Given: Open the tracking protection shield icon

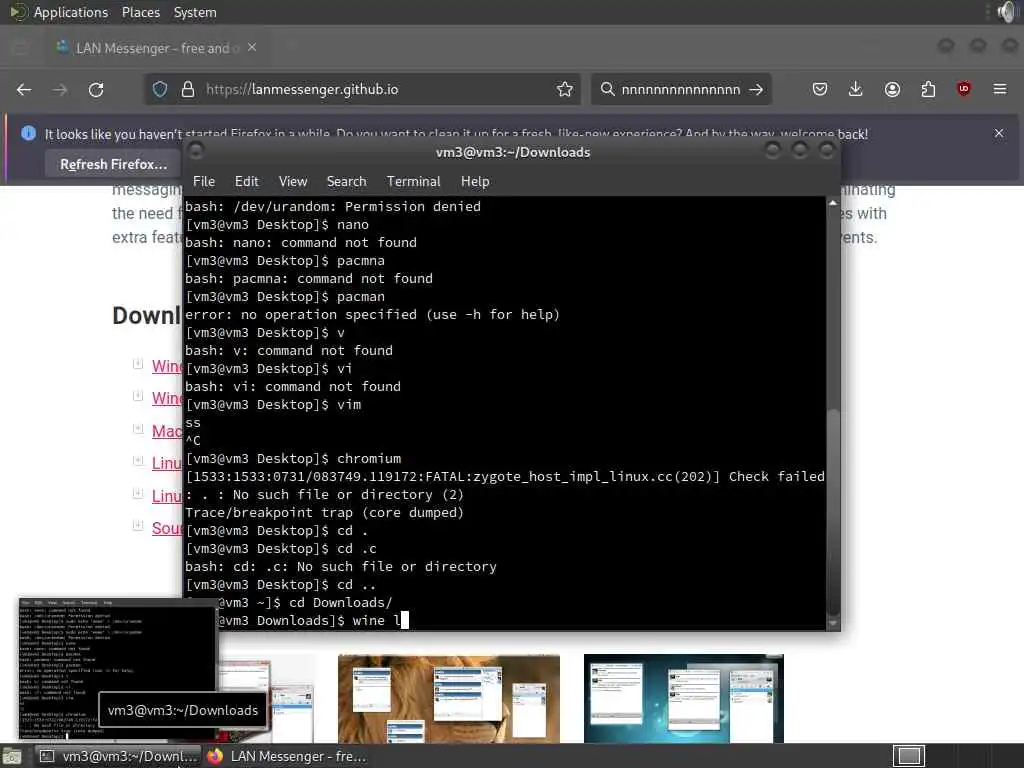Looking at the screenshot, I should [x=160, y=89].
